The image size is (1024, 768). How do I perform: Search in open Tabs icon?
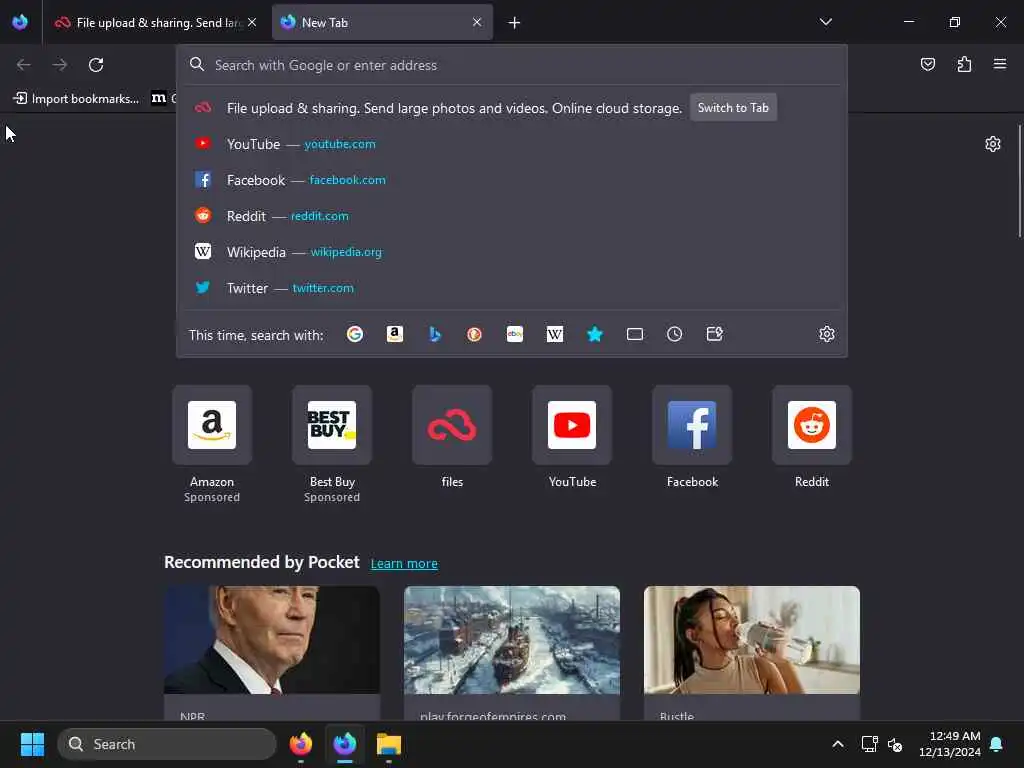pos(635,334)
